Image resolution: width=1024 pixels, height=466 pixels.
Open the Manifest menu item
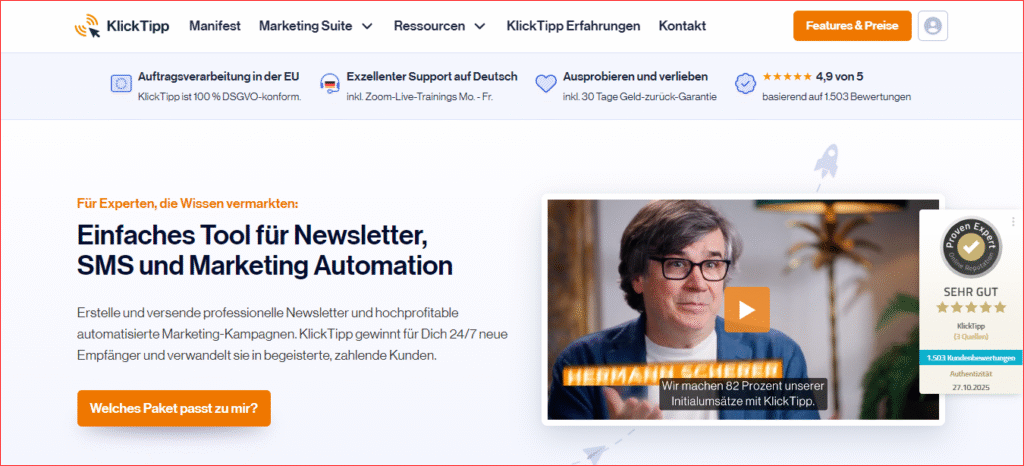[x=215, y=26]
